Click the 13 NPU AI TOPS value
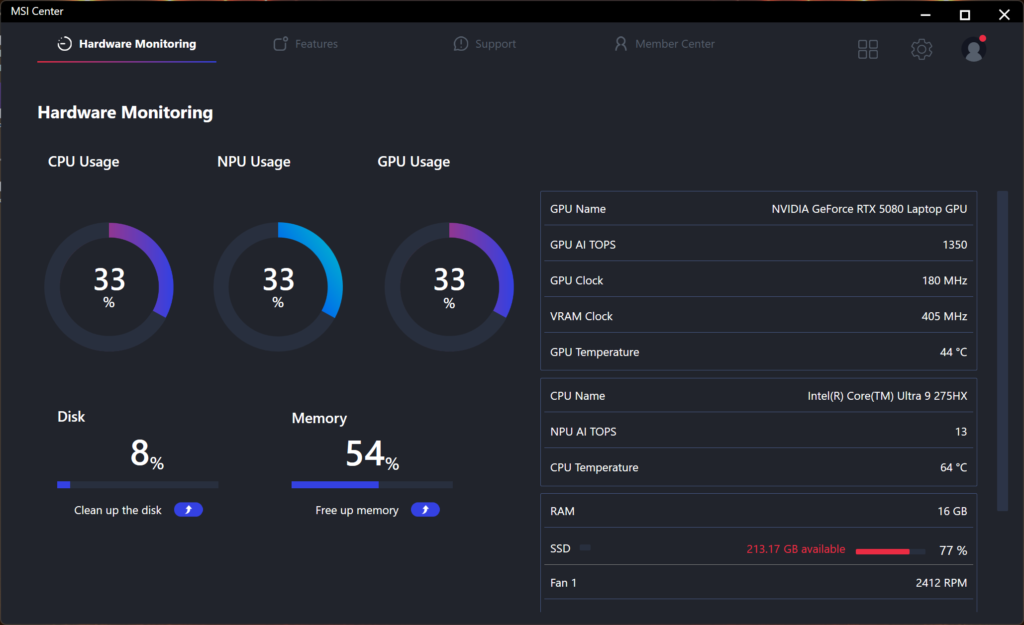Image resolution: width=1024 pixels, height=625 pixels. click(x=961, y=432)
